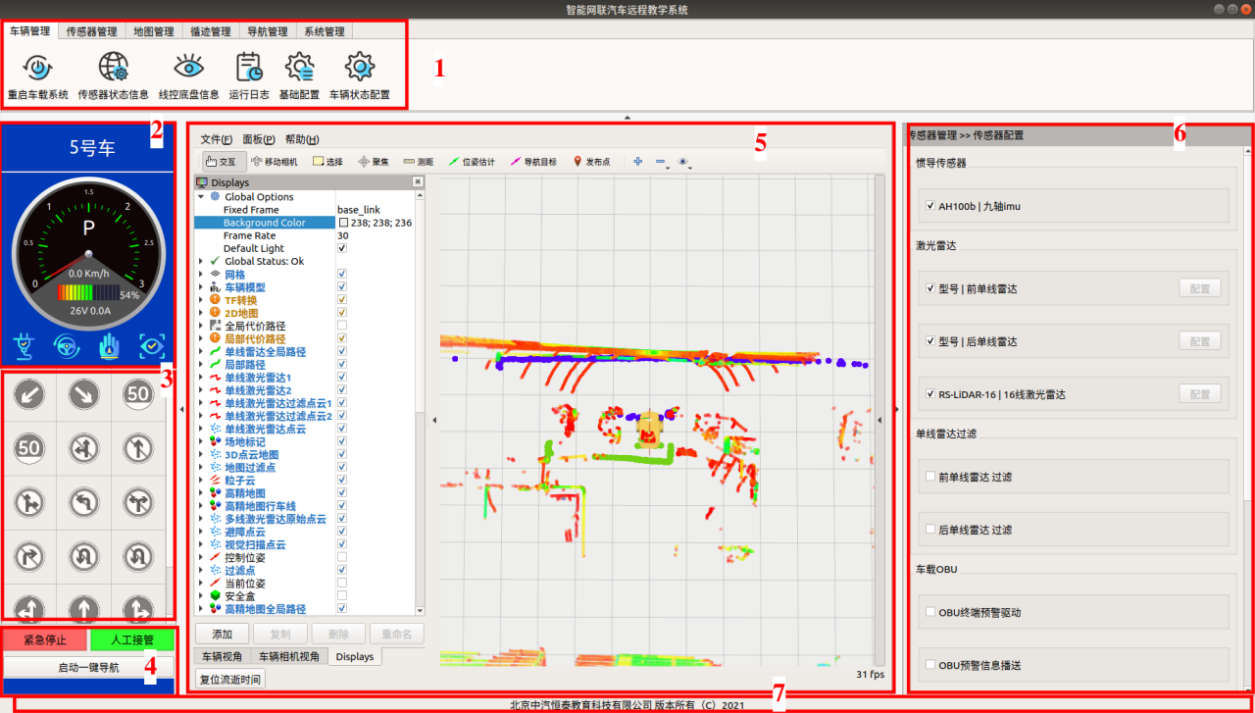The width and height of the screenshot is (1255, 713).
Task: Open the 面板(P) menu
Action: pos(258,139)
